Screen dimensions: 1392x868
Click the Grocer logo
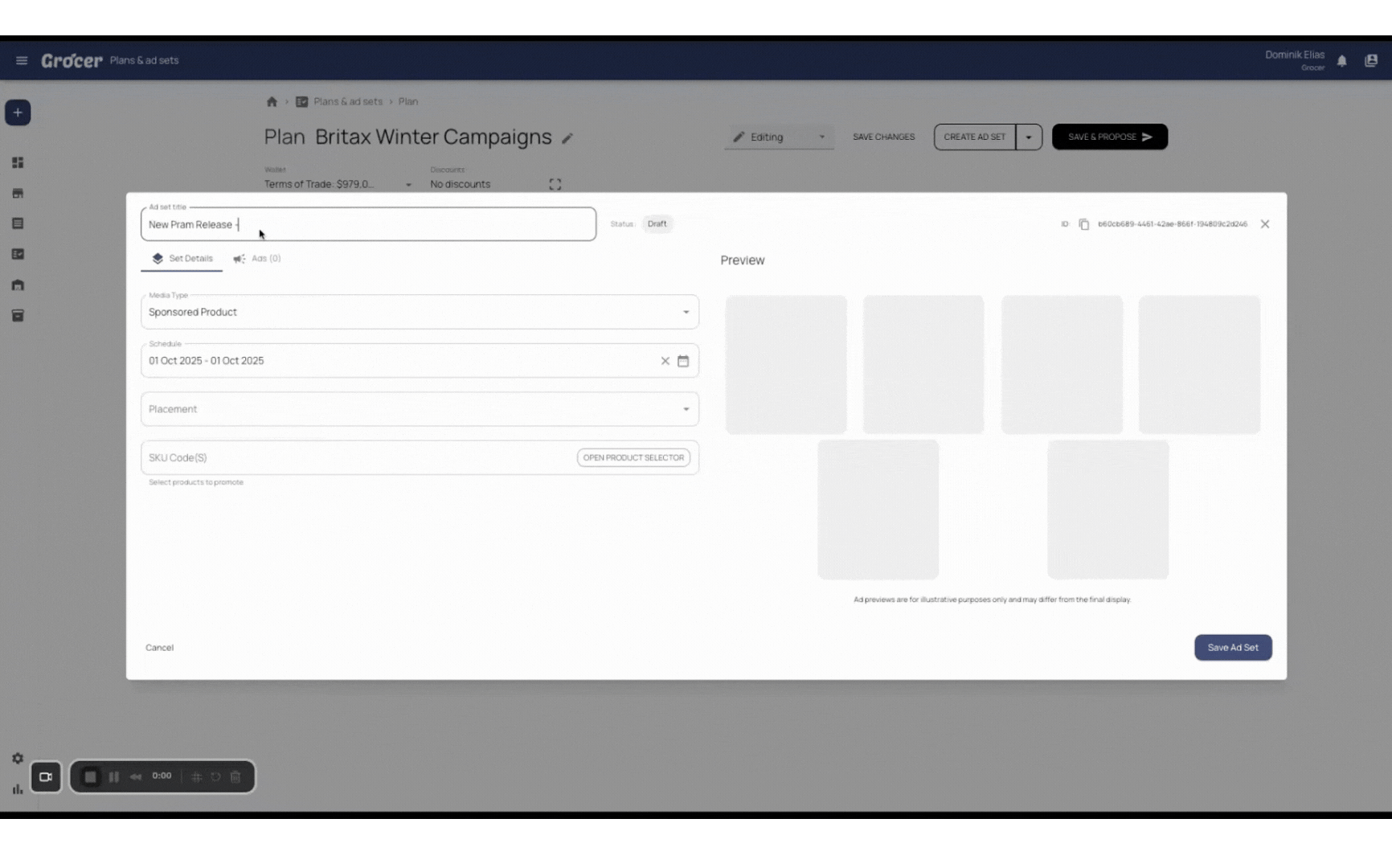[x=72, y=60]
